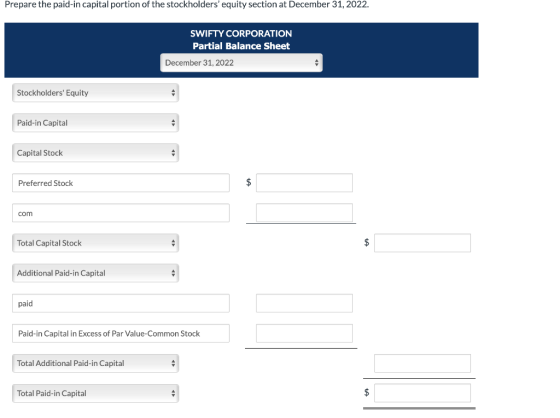Image resolution: width=560 pixels, height=418 pixels.
Task: Open the Paid-in Capital dropdown
Action: point(95,123)
